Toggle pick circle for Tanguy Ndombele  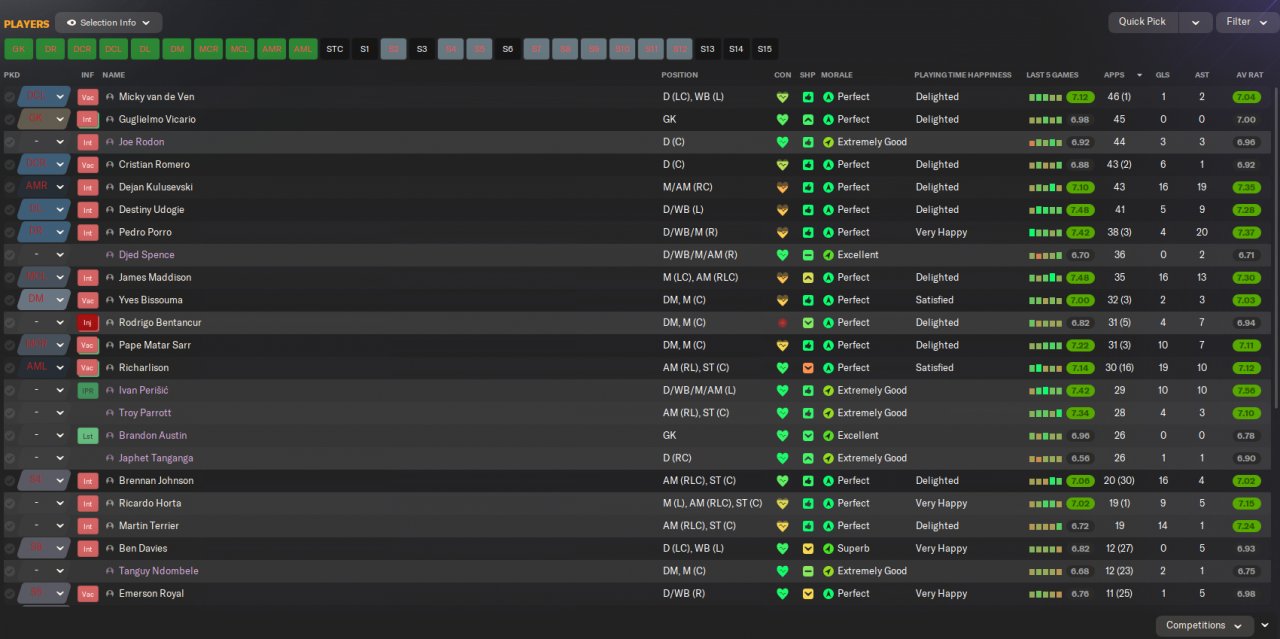pos(10,572)
